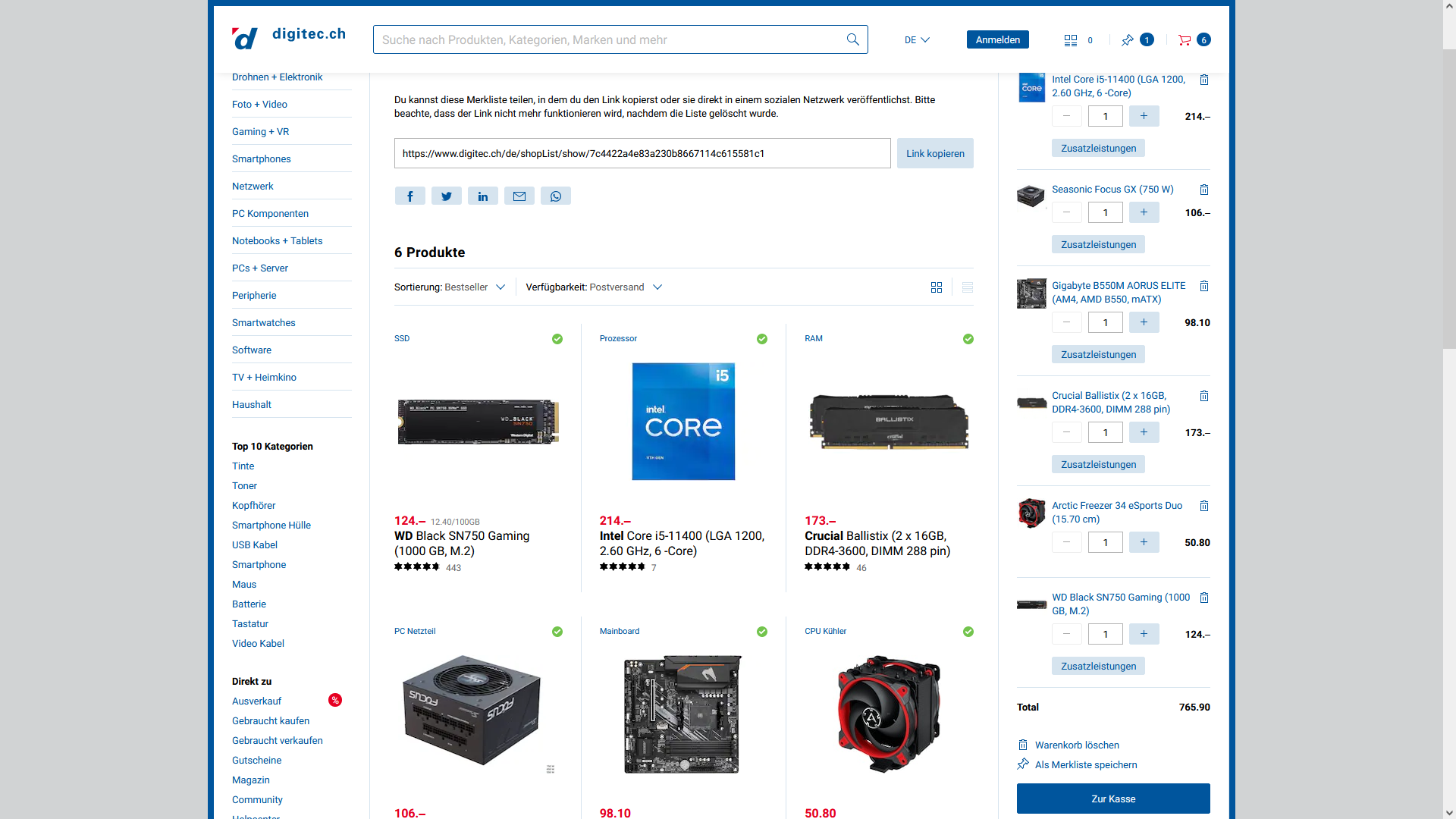This screenshot has width=1456, height=819.
Task: Open PC Komponenten category
Action: (270, 214)
